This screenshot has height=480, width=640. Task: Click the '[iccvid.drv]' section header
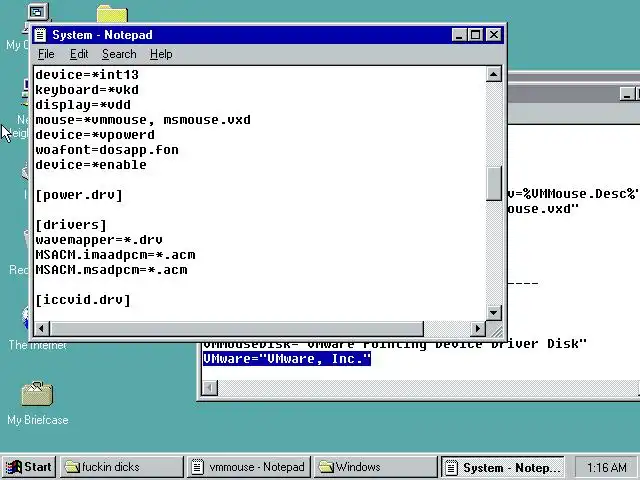pos(83,300)
